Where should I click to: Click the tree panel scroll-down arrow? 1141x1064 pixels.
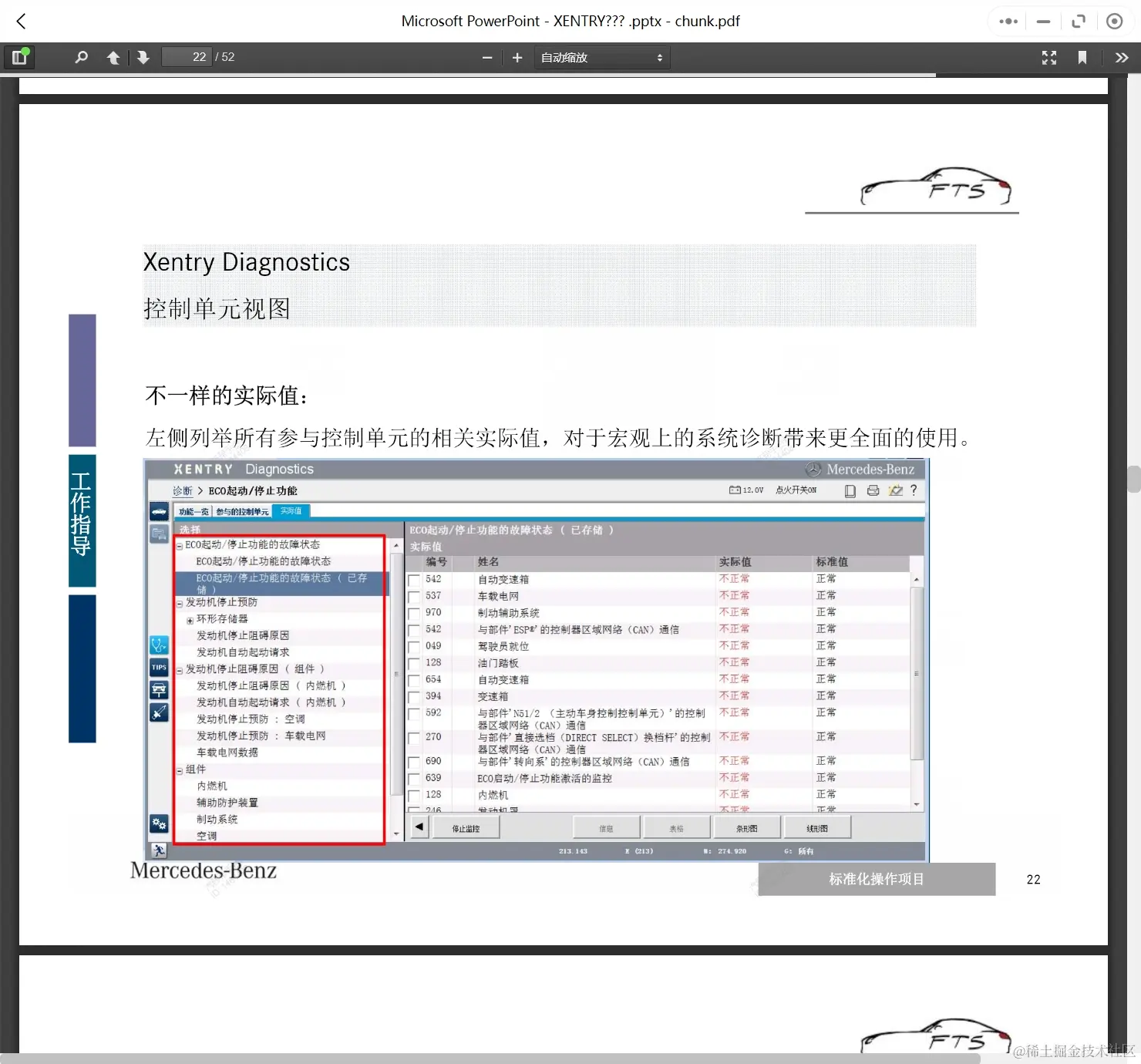click(396, 834)
